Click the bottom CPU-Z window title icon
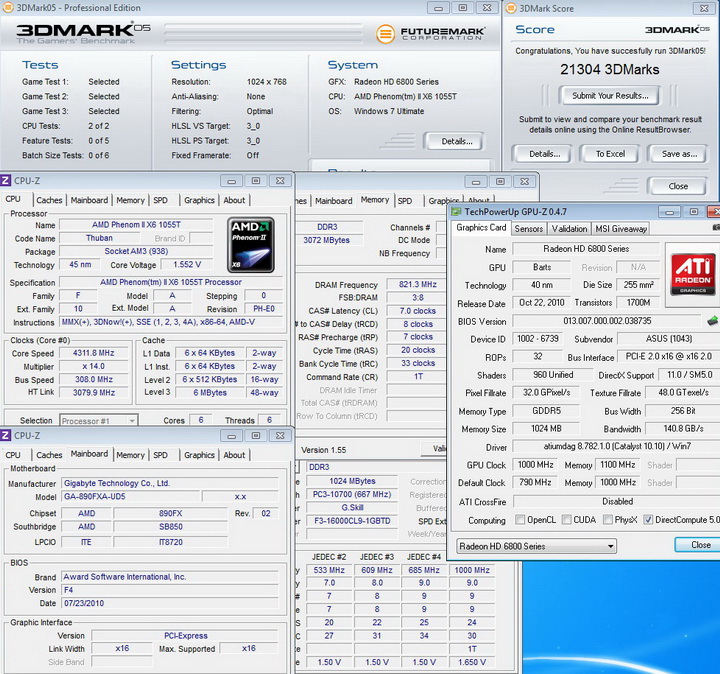This screenshot has width=720, height=674. tap(6, 435)
